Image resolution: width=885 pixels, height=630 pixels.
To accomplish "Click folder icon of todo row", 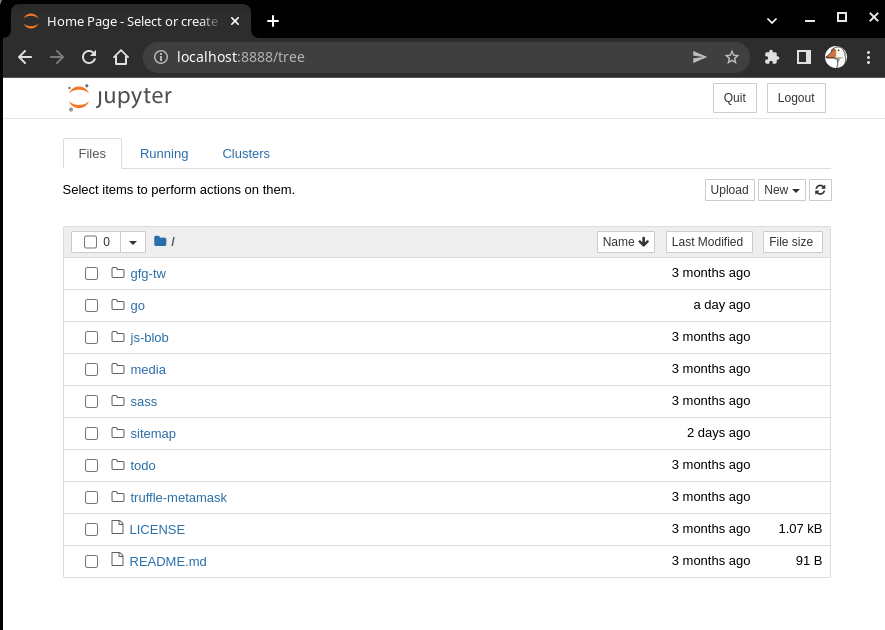I will tap(118, 465).
